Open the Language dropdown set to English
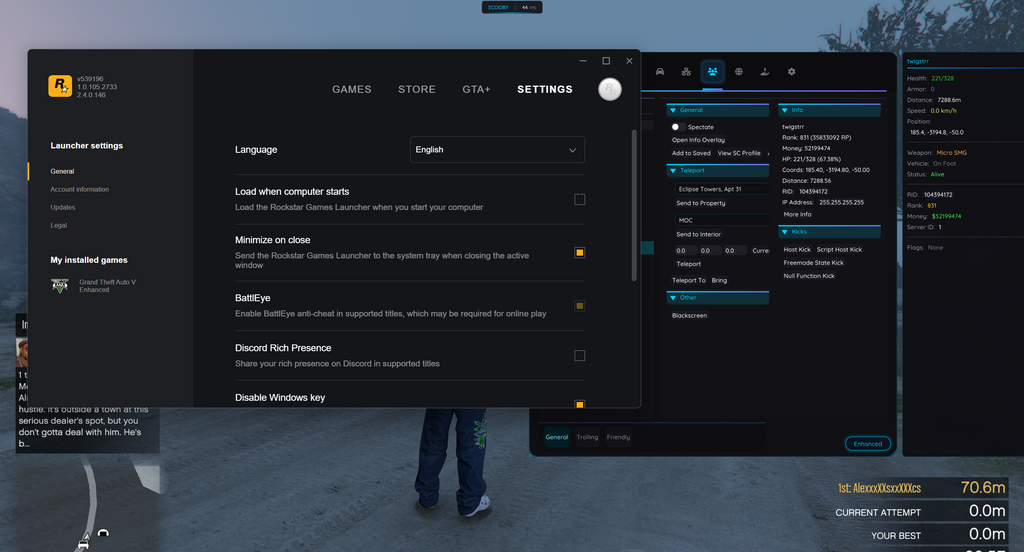The height and width of the screenshot is (552, 1024). pos(497,150)
